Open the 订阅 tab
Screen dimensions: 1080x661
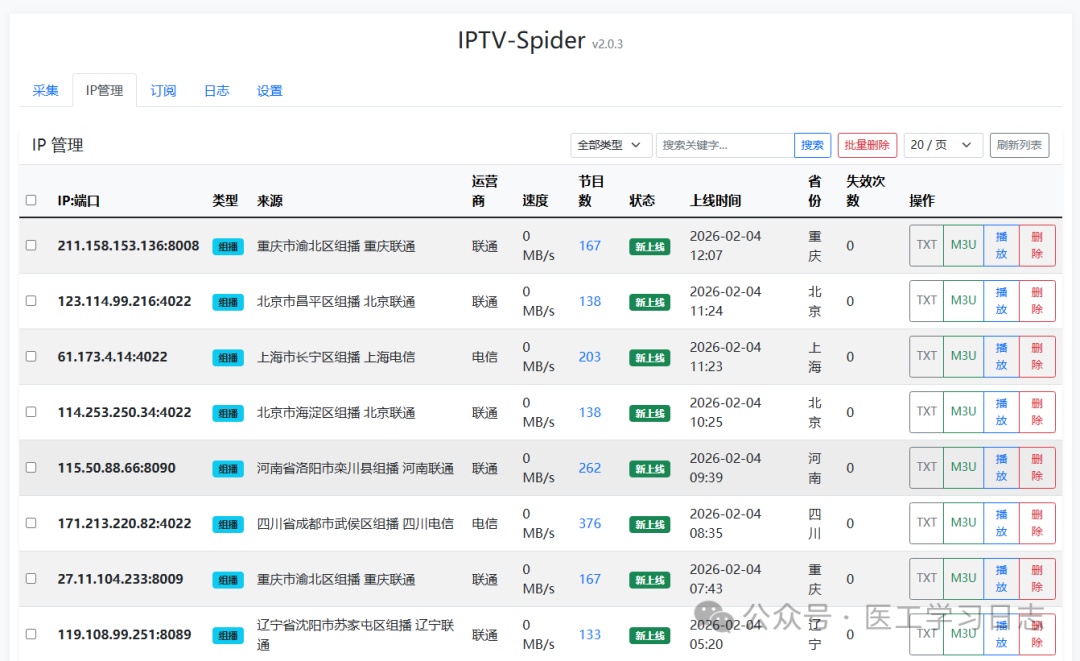pos(163,91)
